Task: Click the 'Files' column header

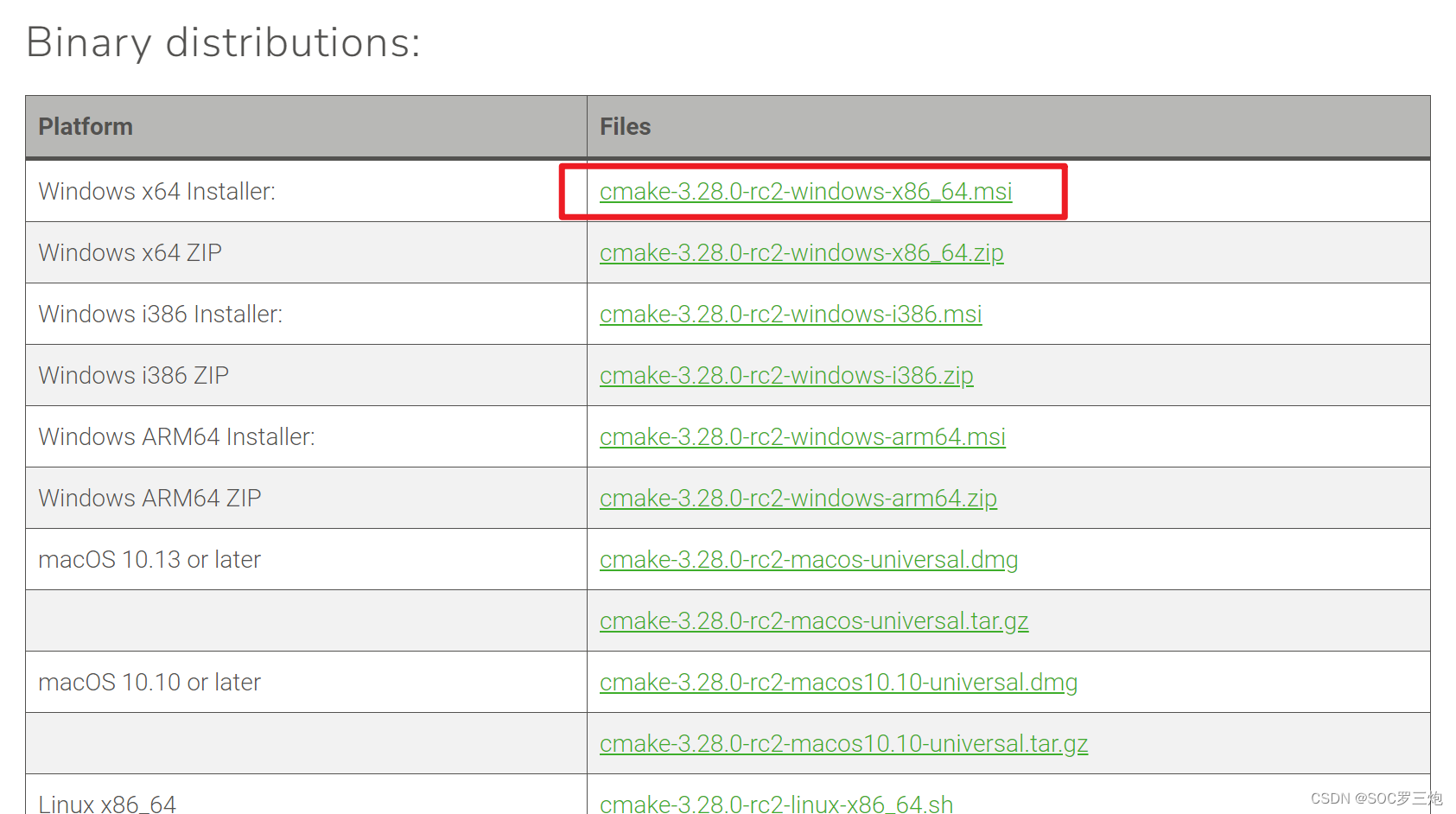Action: (1008, 127)
